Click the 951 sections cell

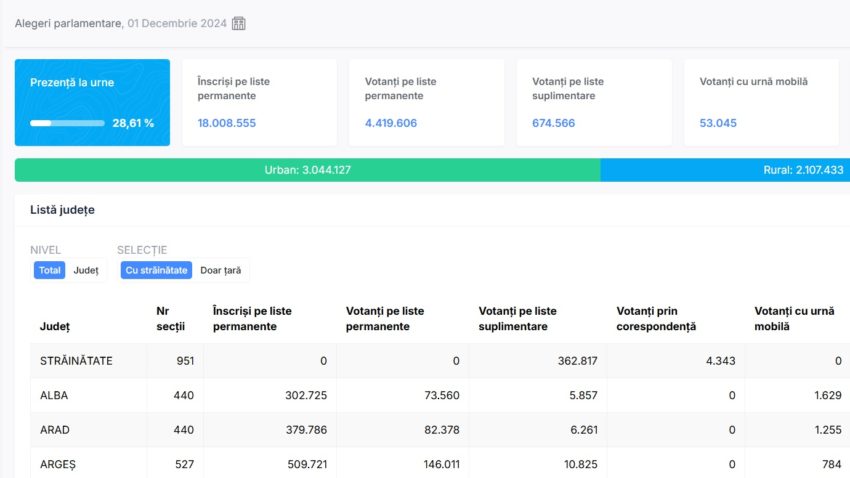[185, 361]
